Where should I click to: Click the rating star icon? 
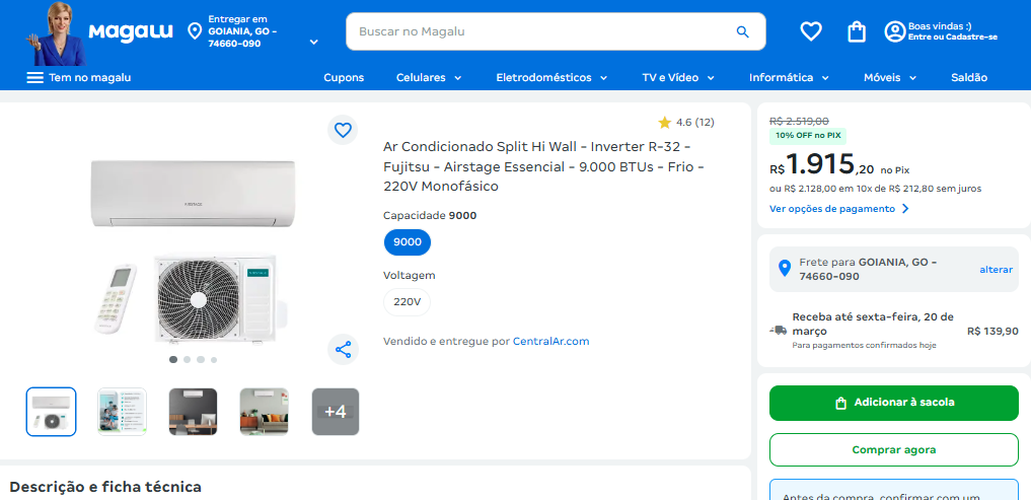tap(664, 122)
